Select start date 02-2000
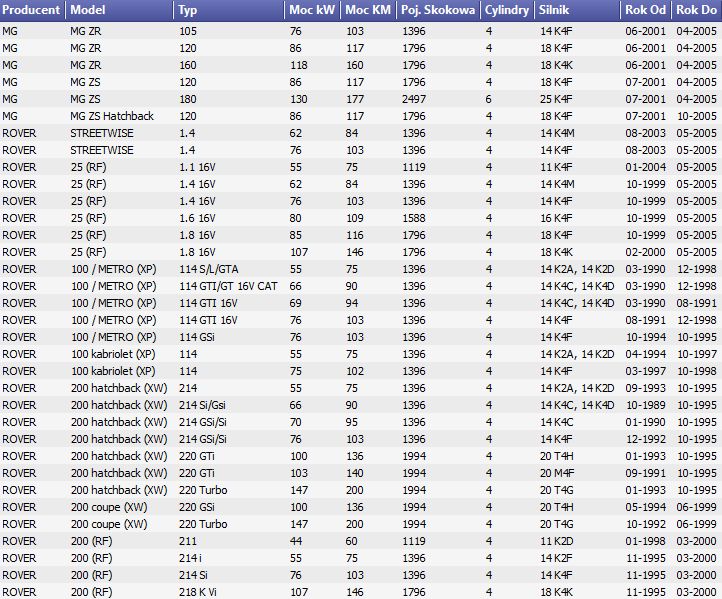Viewport: 722px width, 599px height. click(646, 252)
